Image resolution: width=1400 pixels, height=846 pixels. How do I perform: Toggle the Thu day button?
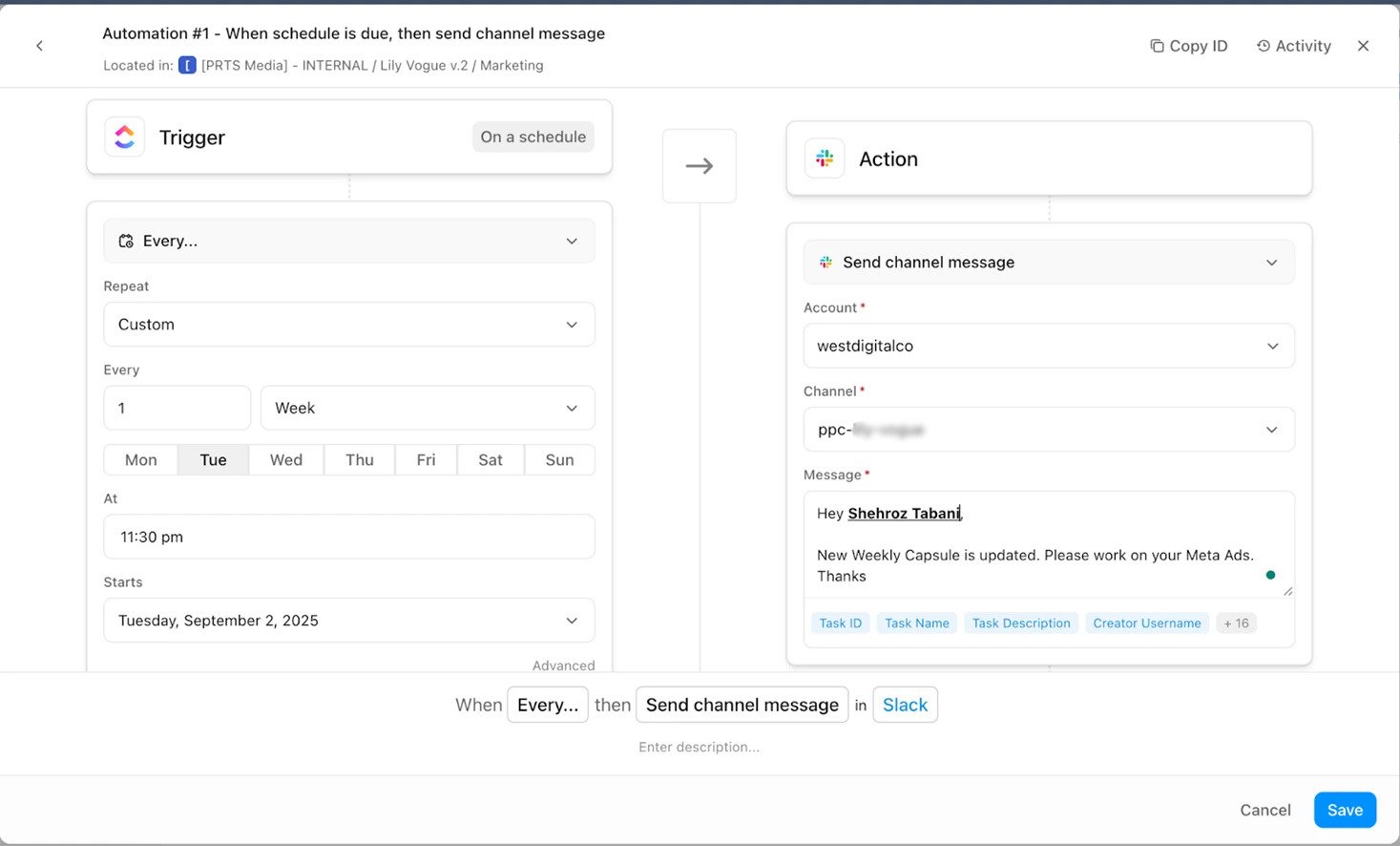pos(360,460)
